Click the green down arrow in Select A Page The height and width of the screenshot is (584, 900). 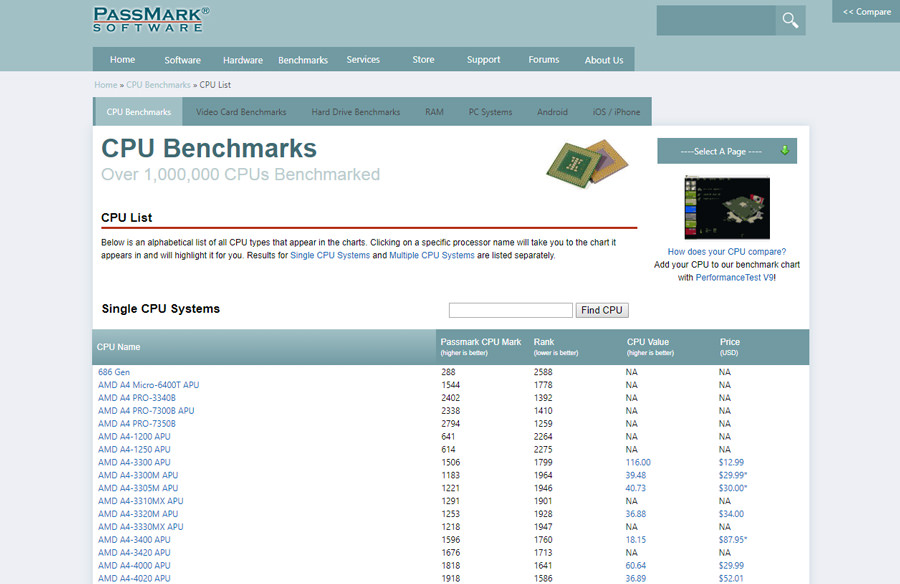(785, 150)
